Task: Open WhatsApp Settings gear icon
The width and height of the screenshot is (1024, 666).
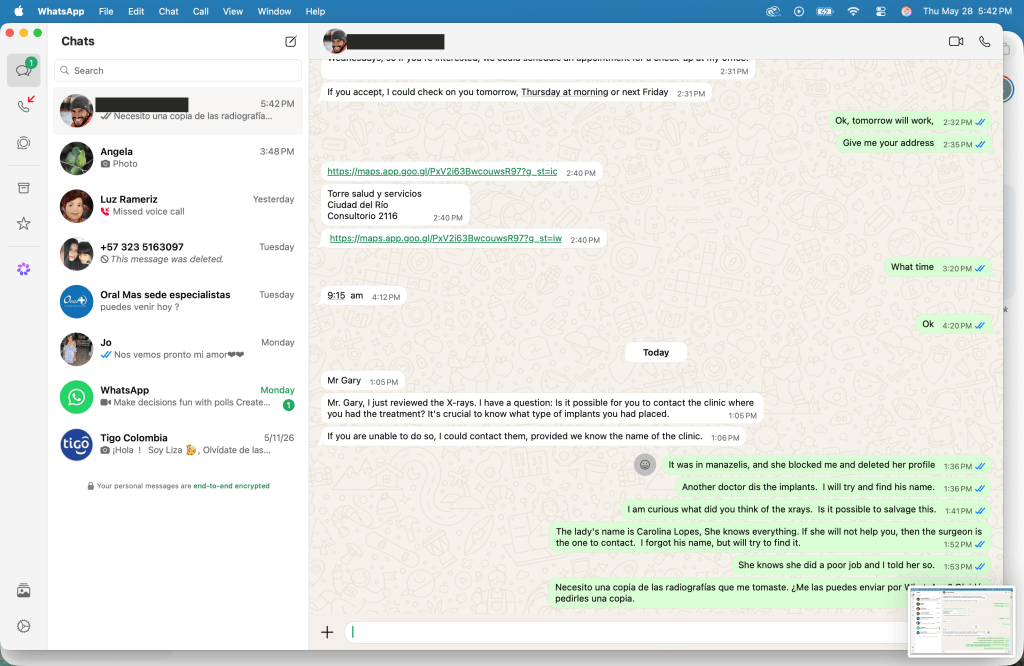Action: point(24,626)
